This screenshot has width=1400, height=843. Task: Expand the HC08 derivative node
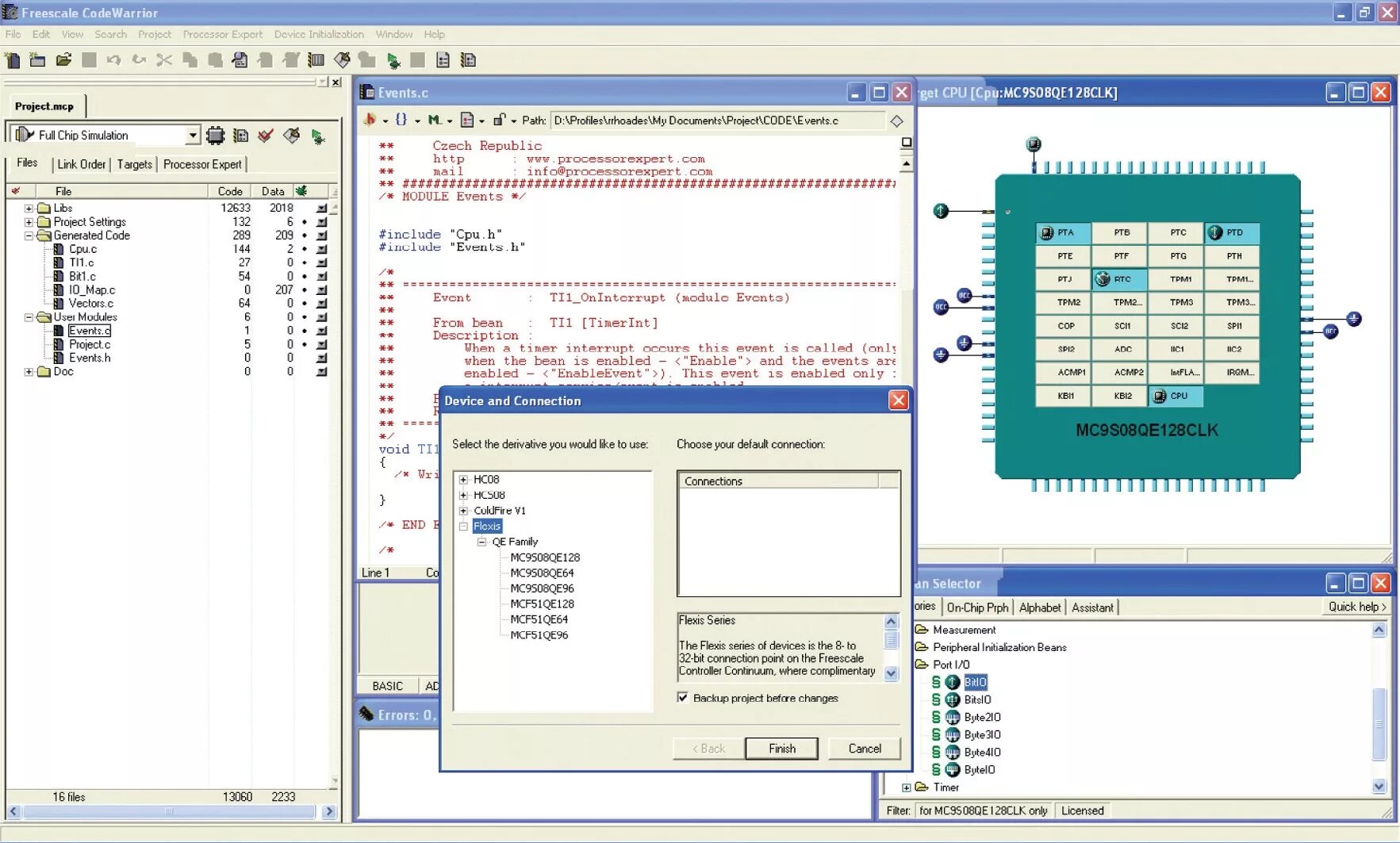coord(463,480)
